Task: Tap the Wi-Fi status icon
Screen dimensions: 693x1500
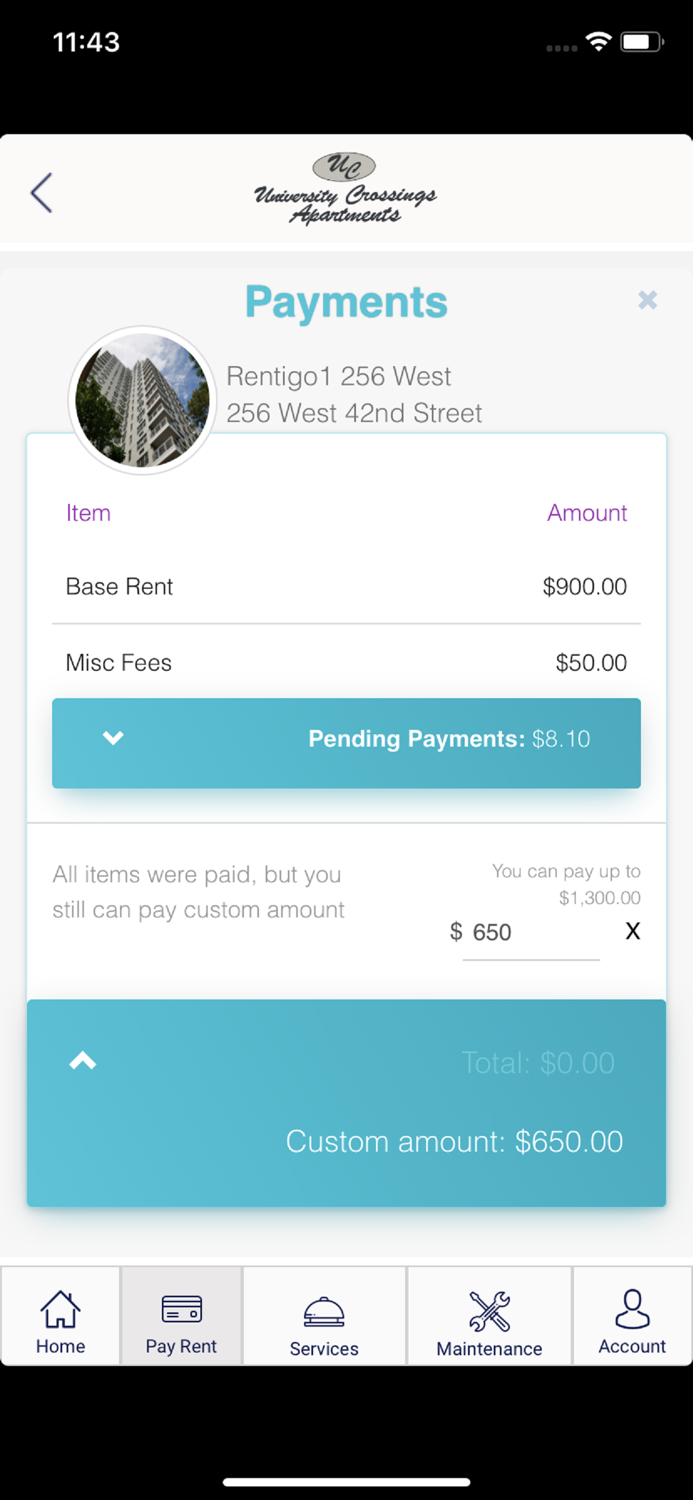Action: (x=598, y=42)
